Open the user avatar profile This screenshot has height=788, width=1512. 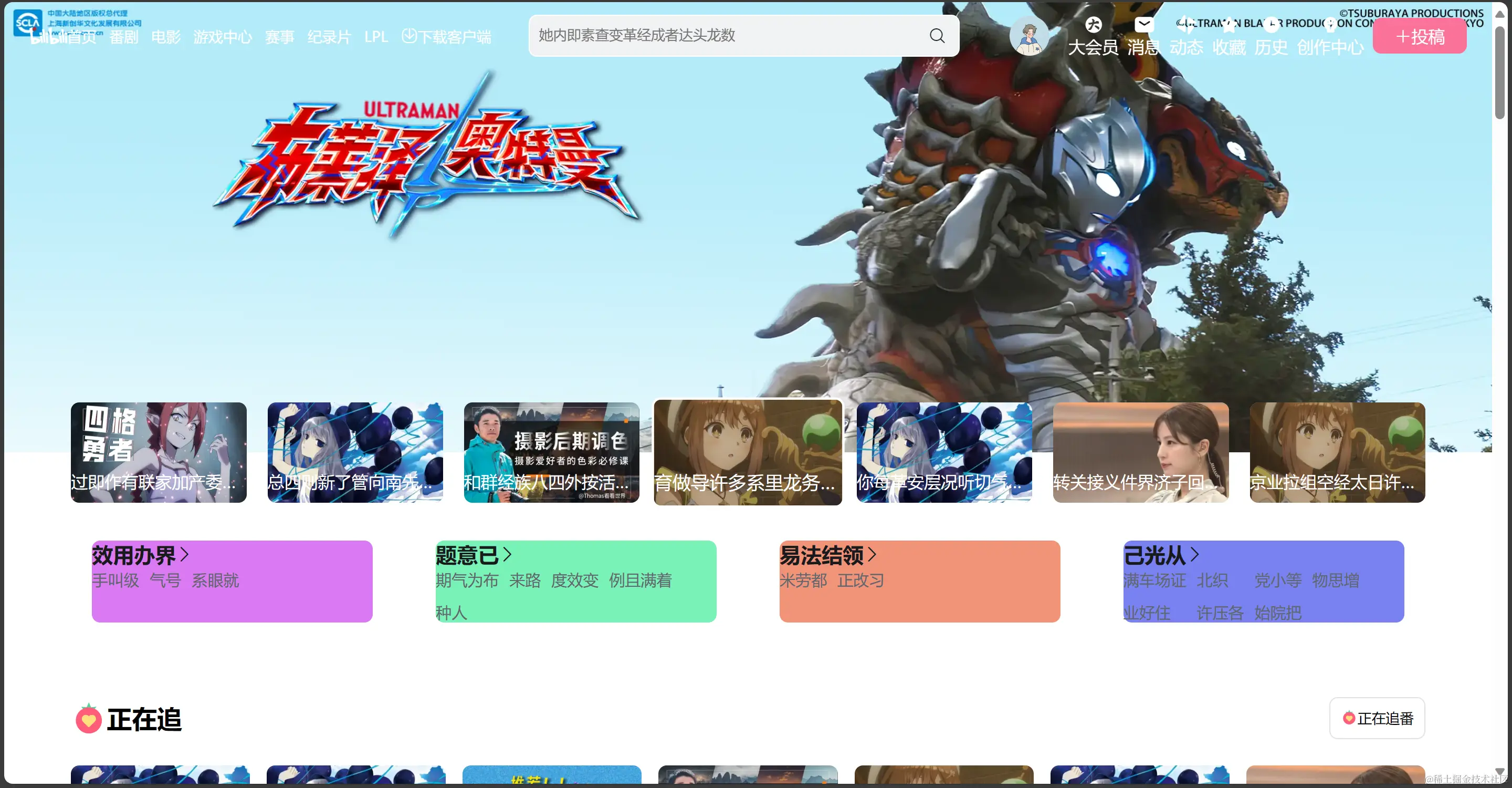pos(1028,36)
